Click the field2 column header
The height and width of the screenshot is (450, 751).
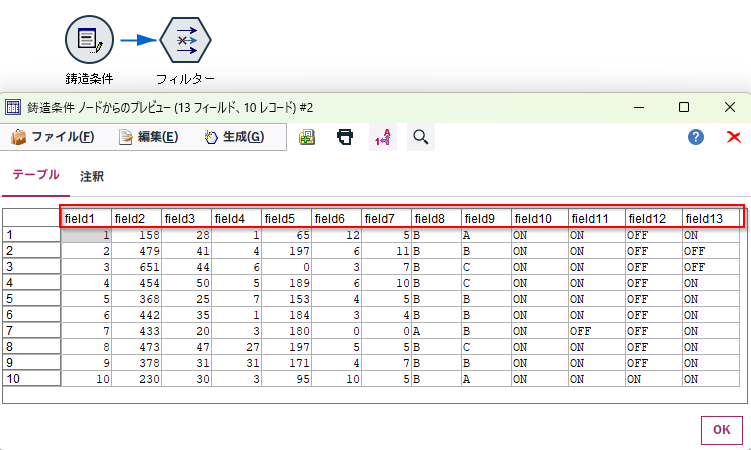[137, 219]
